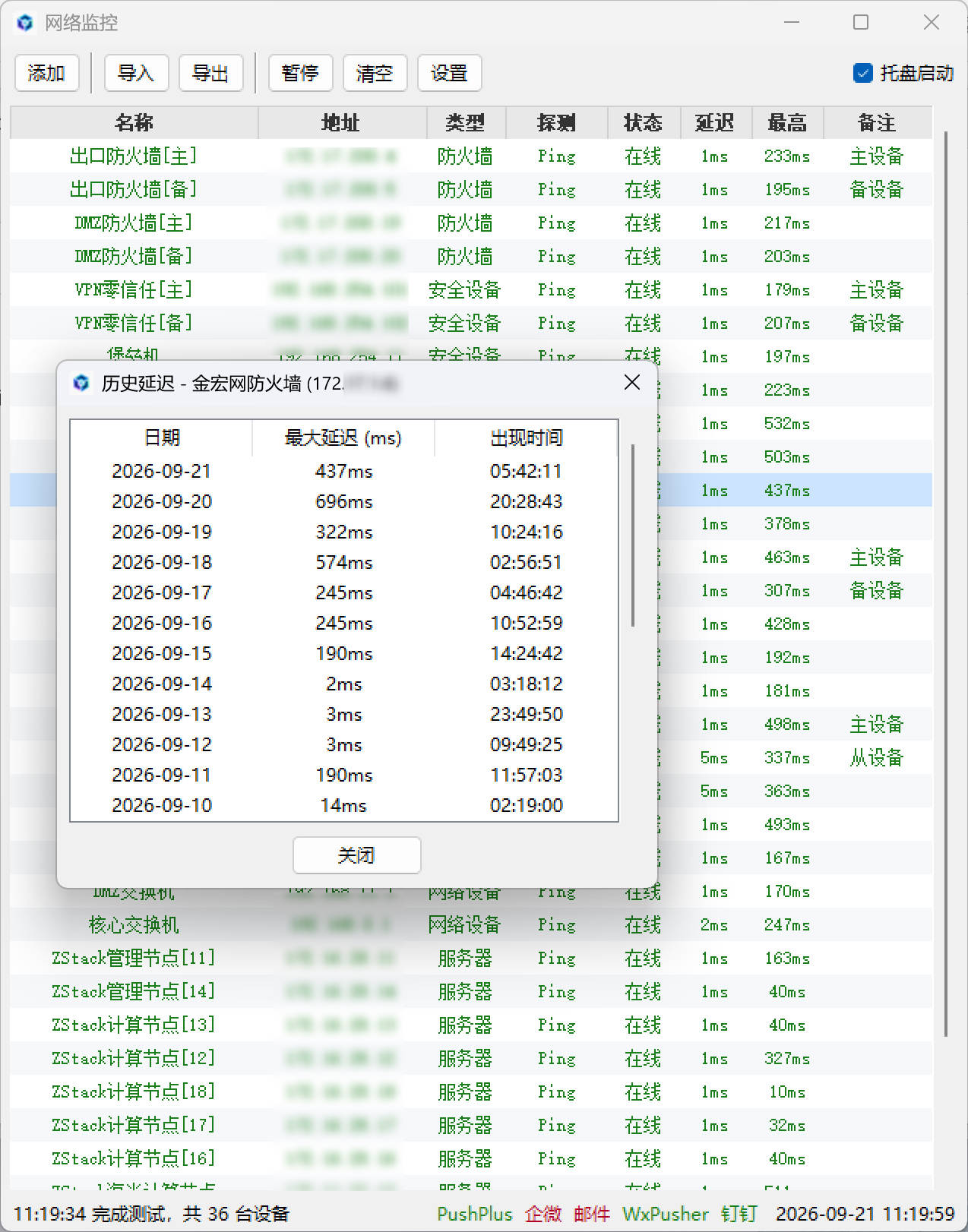
Task: Click the history dialog's vertical scrollbar
Action: click(633, 535)
